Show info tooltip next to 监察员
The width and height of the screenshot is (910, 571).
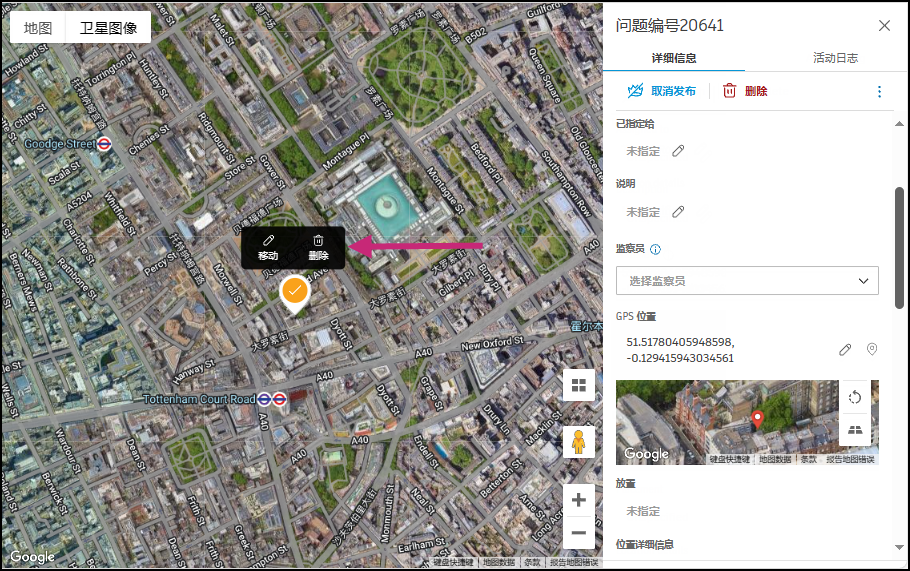pyautogui.click(x=655, y=250)
